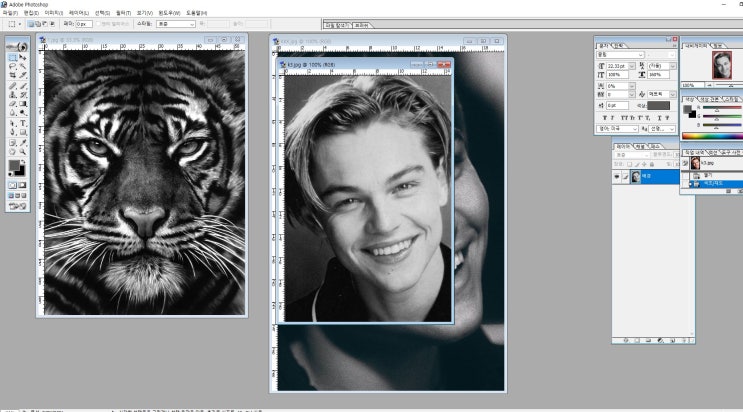Image resolution: width=743 pixels, height=412 pixels.
Task: Select the Magic Wand tool
Action: point(23,66)
